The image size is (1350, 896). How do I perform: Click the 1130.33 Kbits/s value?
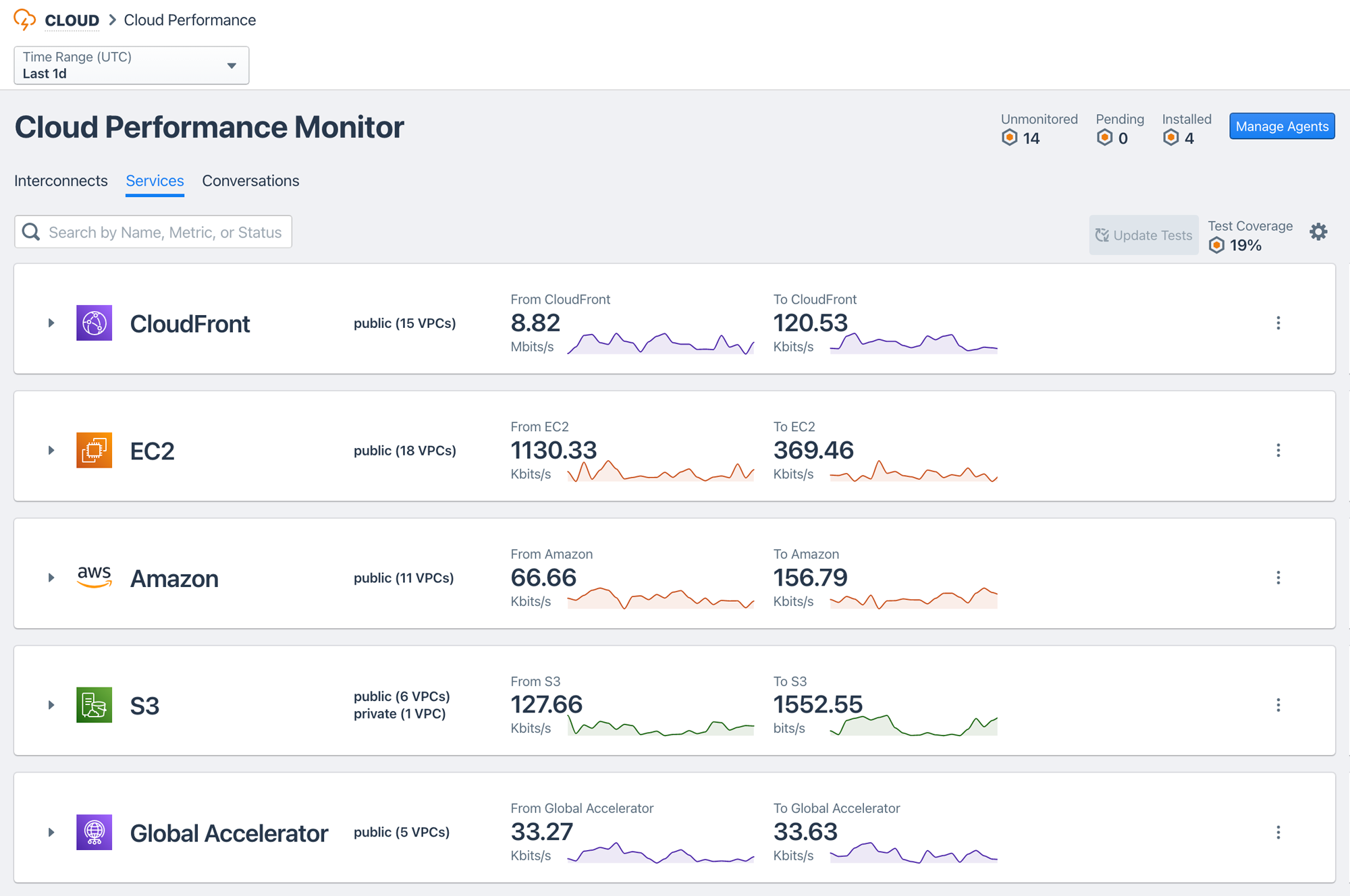click(x=553, y=450)
